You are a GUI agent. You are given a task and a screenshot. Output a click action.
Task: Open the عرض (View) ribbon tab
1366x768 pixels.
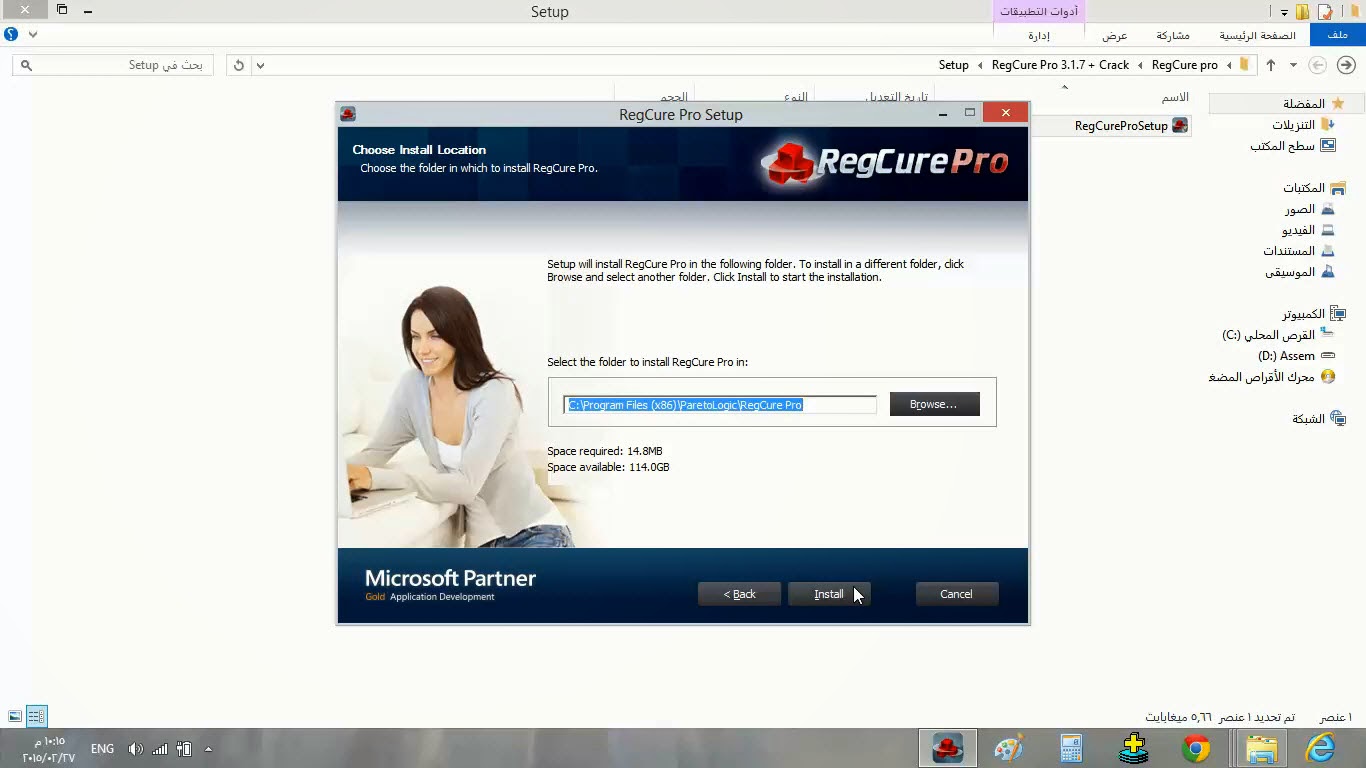coord(1115,35)
